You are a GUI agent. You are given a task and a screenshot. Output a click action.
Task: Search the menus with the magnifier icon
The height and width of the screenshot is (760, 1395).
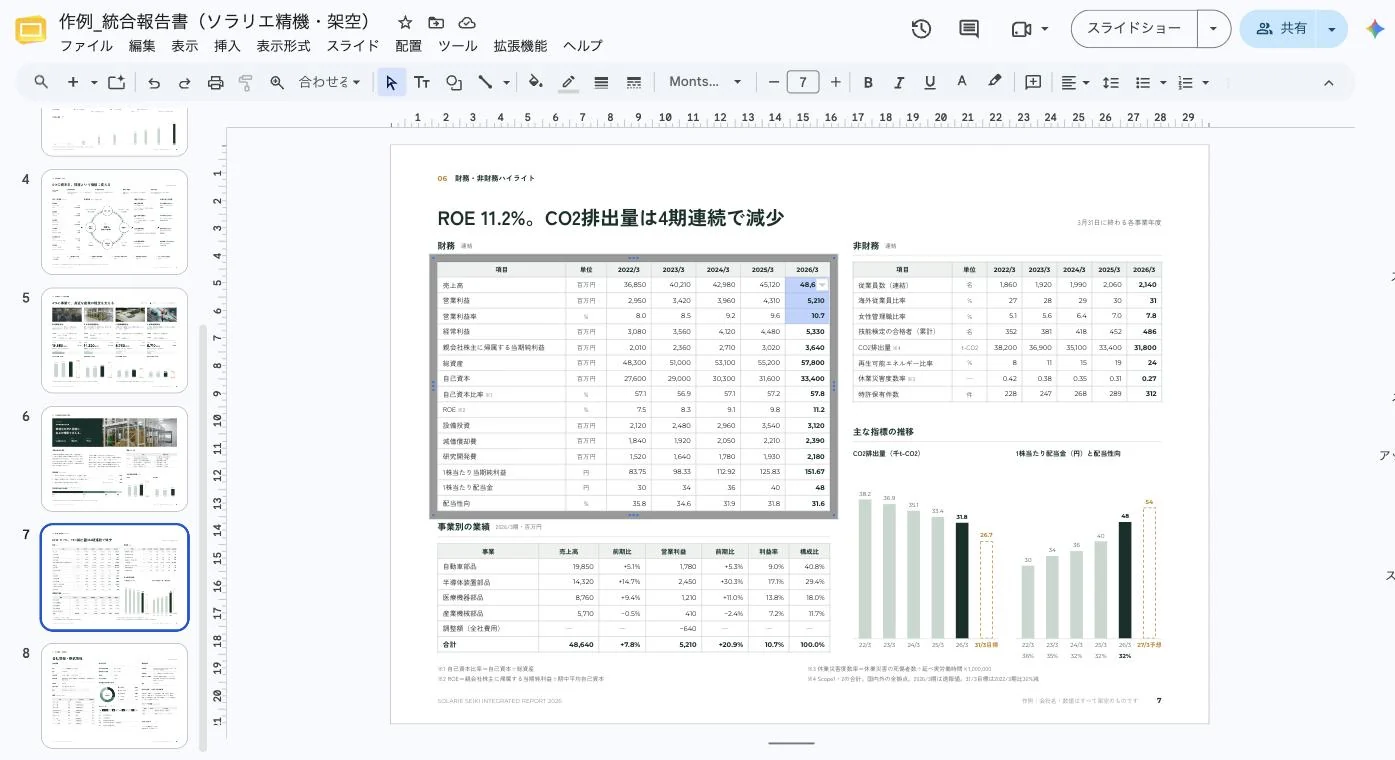tap(41, 82)
